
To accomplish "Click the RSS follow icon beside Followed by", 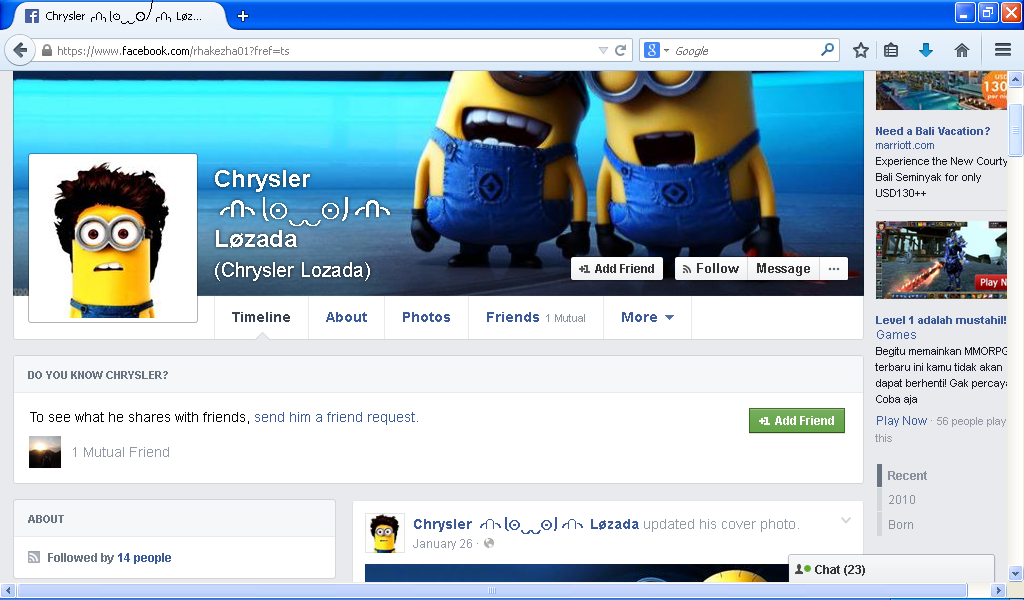I will tap(34, 558).
